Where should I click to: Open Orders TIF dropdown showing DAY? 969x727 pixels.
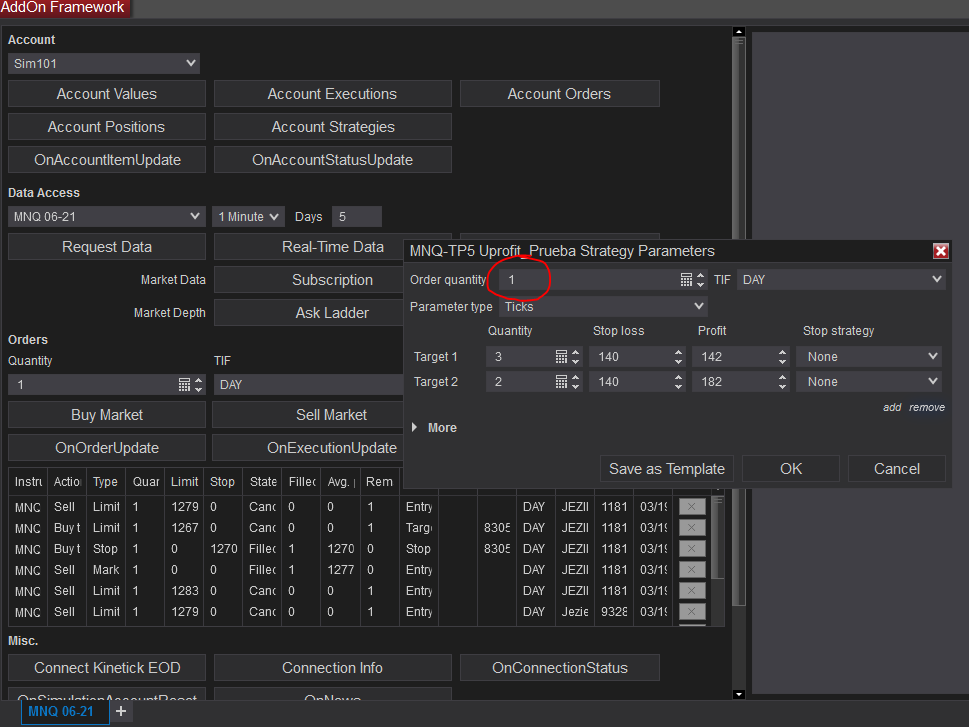308,385
